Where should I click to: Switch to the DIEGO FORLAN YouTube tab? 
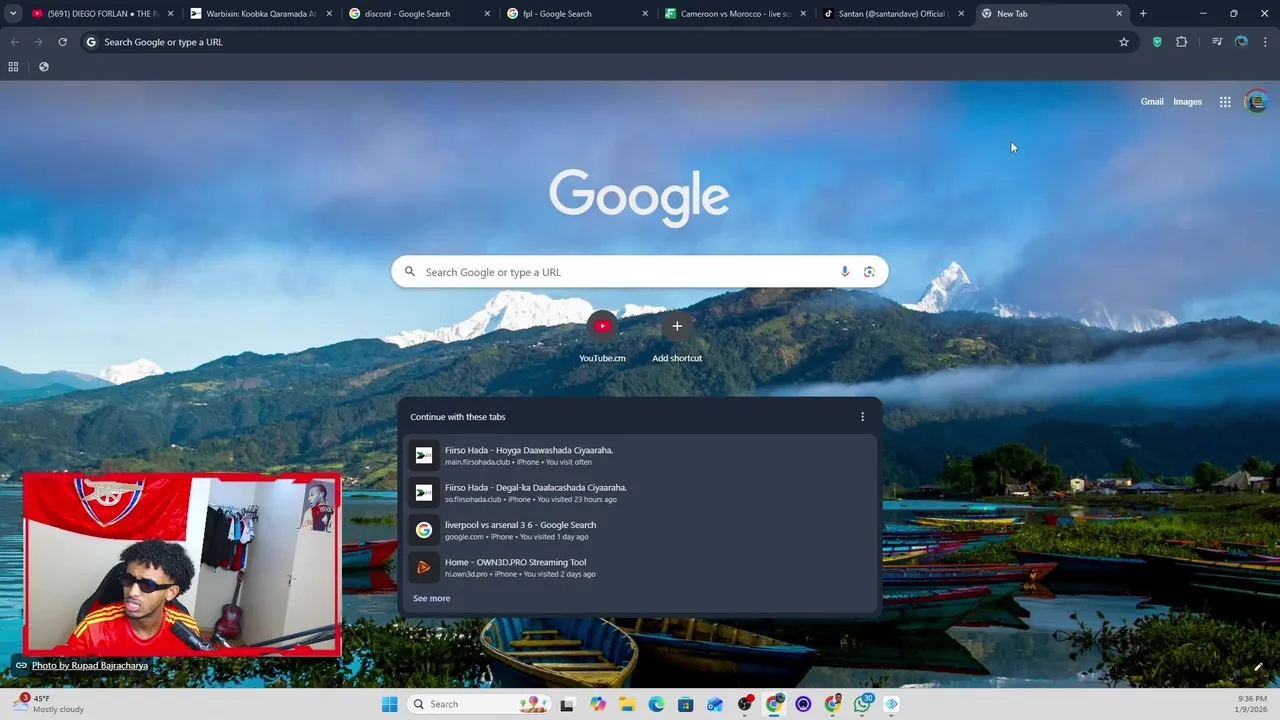[x=101, y=14]
